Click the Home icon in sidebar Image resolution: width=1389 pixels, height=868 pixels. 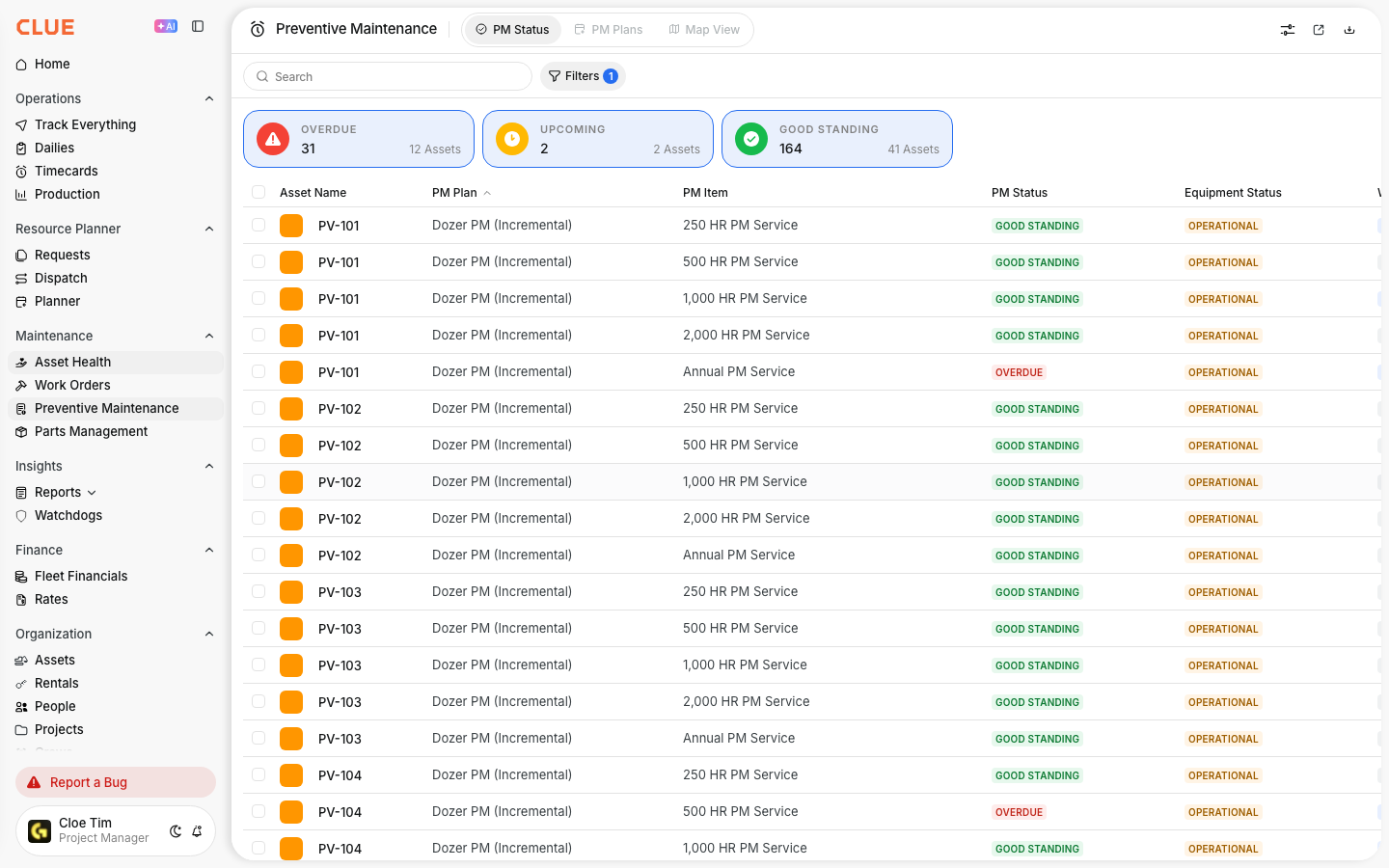pyautogui.click(x=21, y=65)
